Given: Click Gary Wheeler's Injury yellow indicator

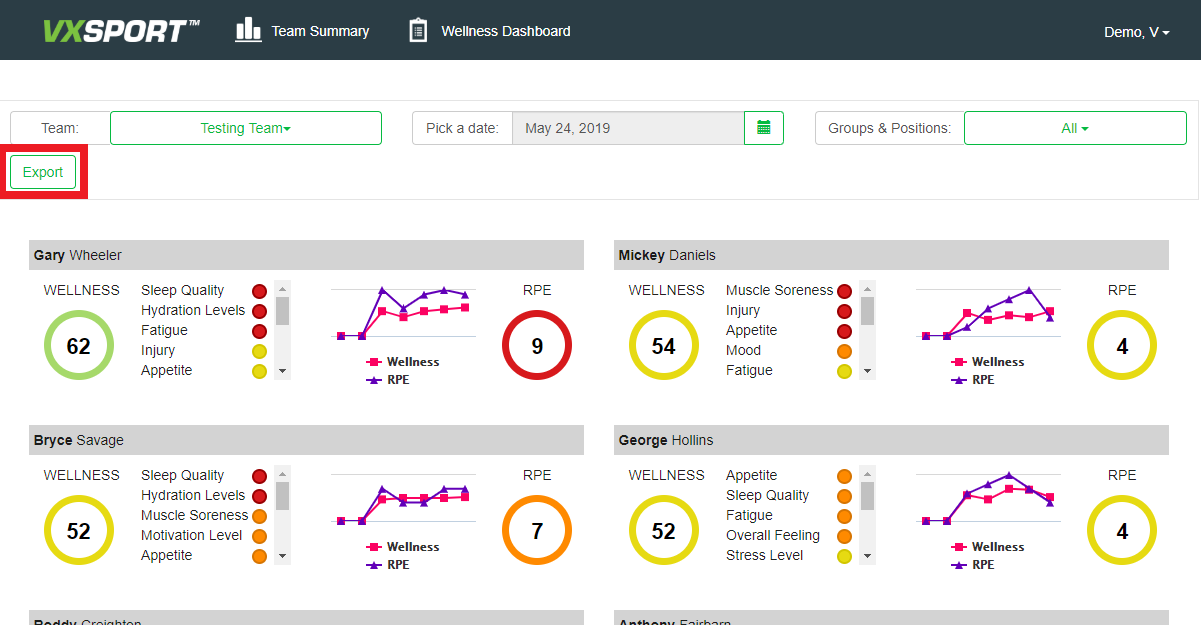Looking at the screenshot, I should tap(259, 351).
